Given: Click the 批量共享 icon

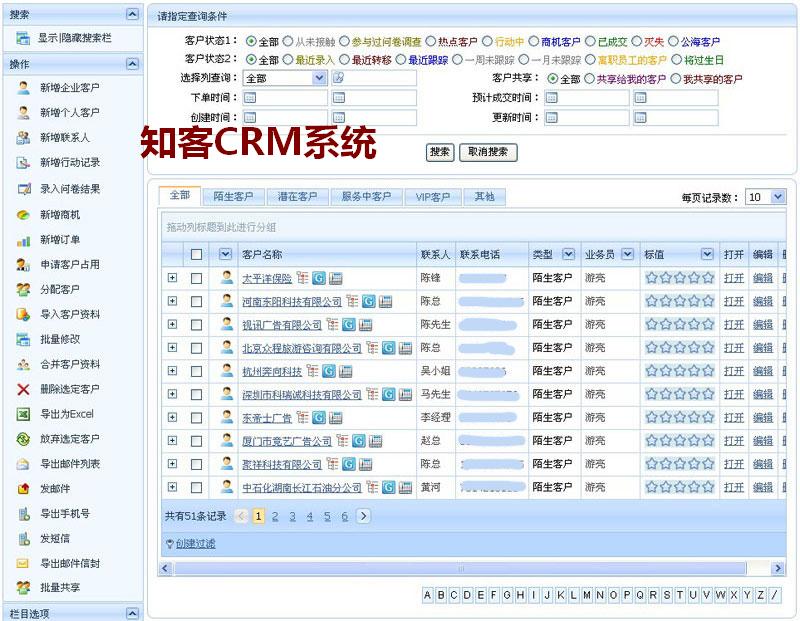Looking at the screenshot, I should click(x=23, y=588).
